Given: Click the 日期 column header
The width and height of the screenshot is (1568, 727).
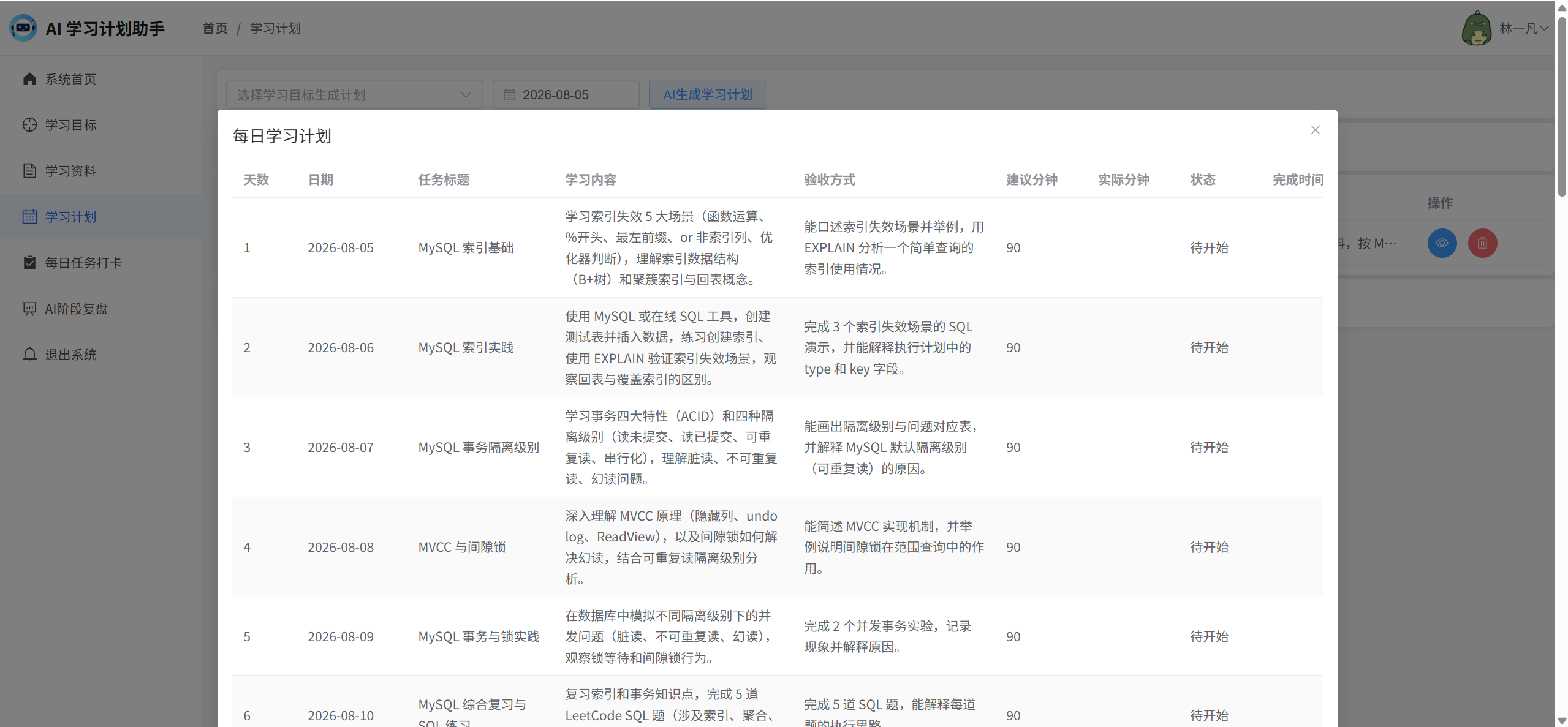Looking at the screenshot, I should click(x=320, y=179).
